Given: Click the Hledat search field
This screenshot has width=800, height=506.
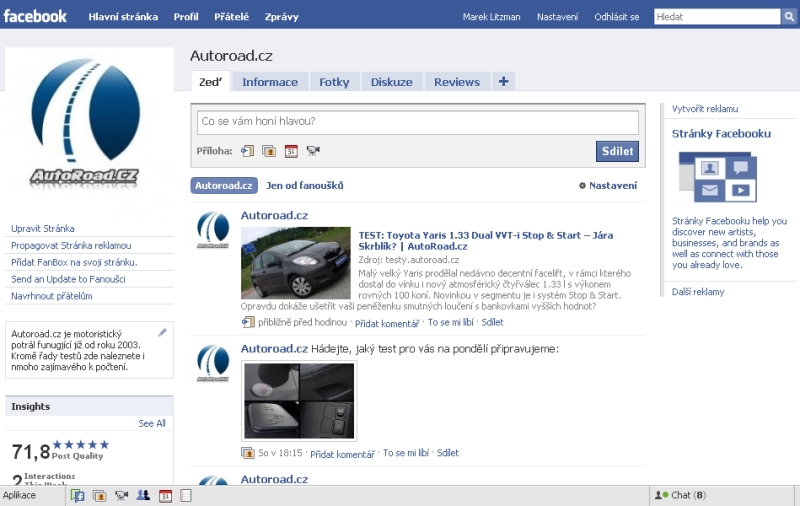Looking at the screenshot, I should coord(717,16).
